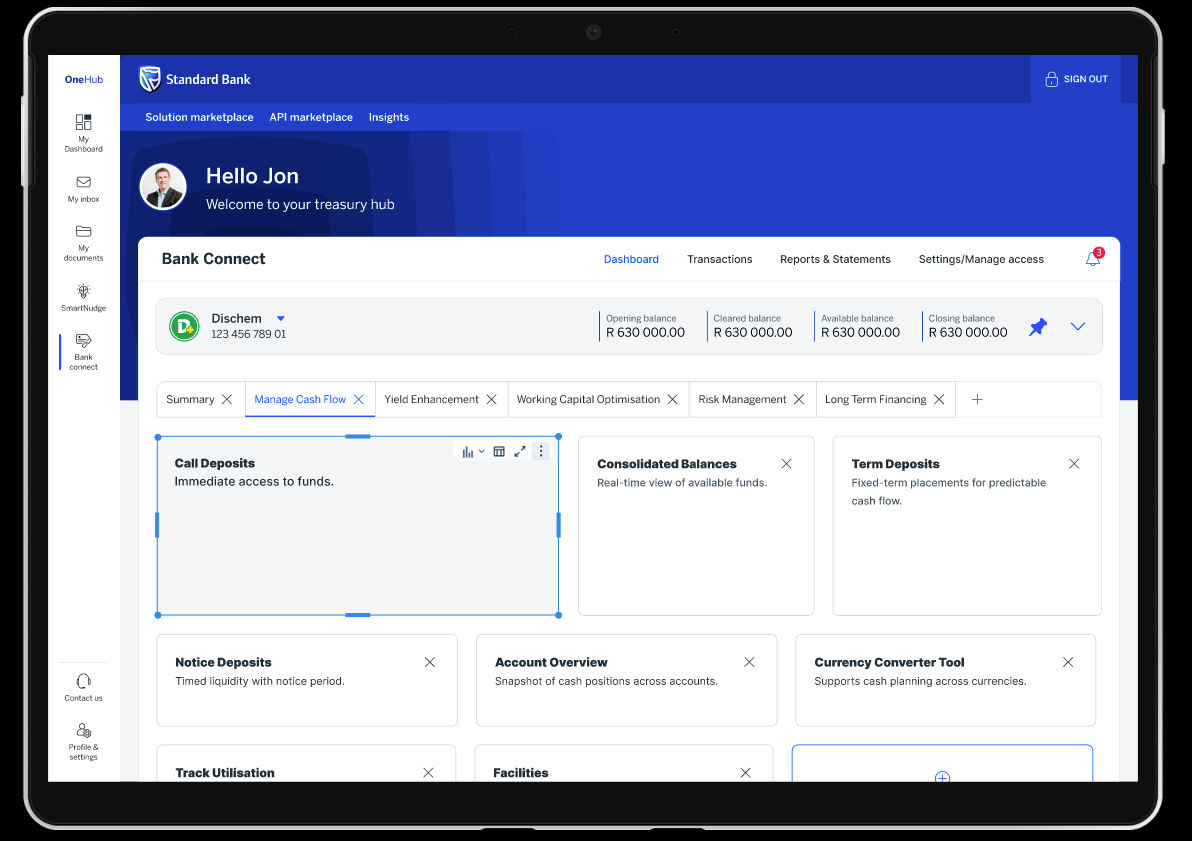The height and width of the screenshot is (841, 1192).
Task: Open Contact us headset icon
Action: click(x=83, y=681)
